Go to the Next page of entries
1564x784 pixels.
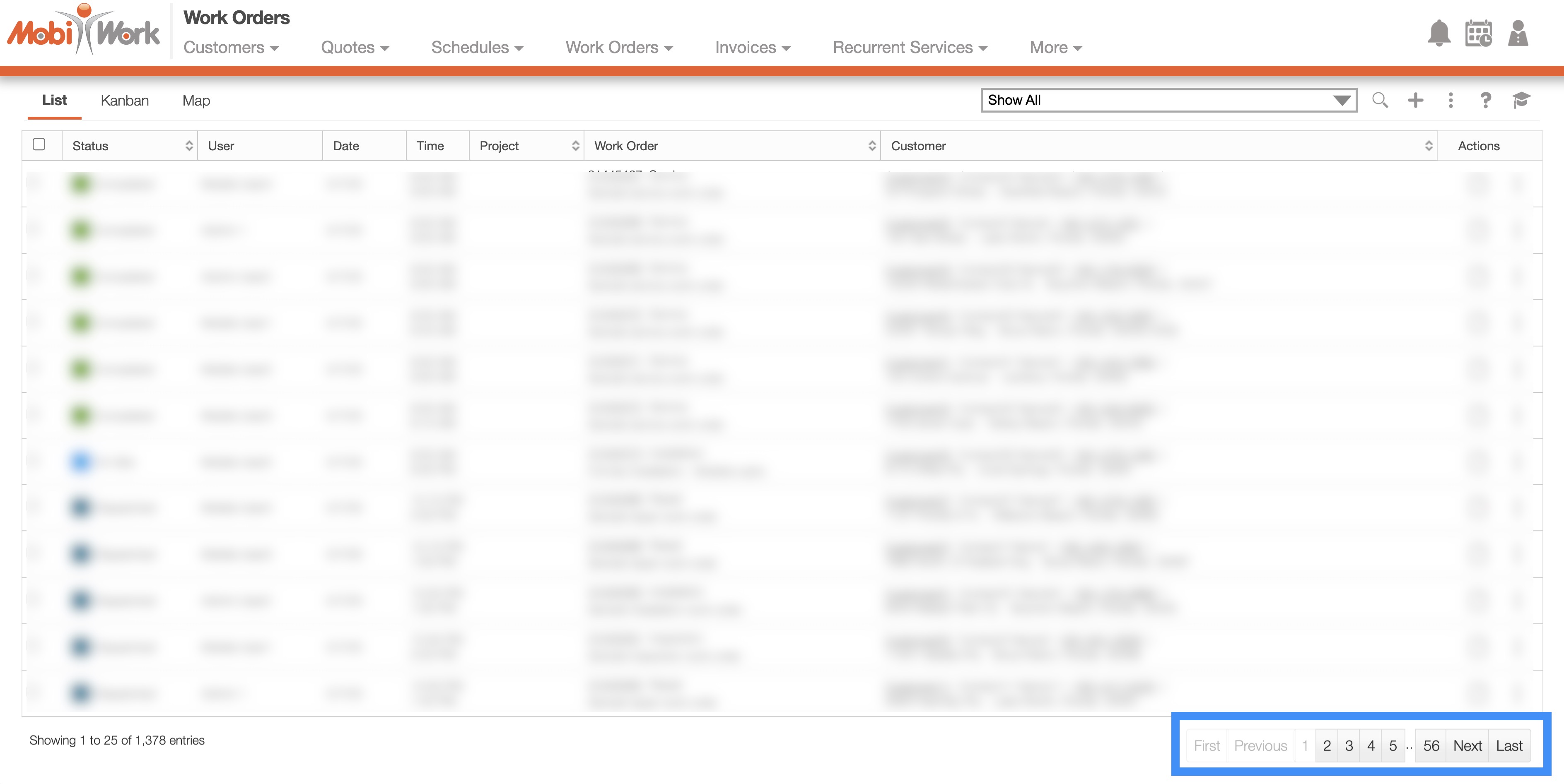point(1467,746)
